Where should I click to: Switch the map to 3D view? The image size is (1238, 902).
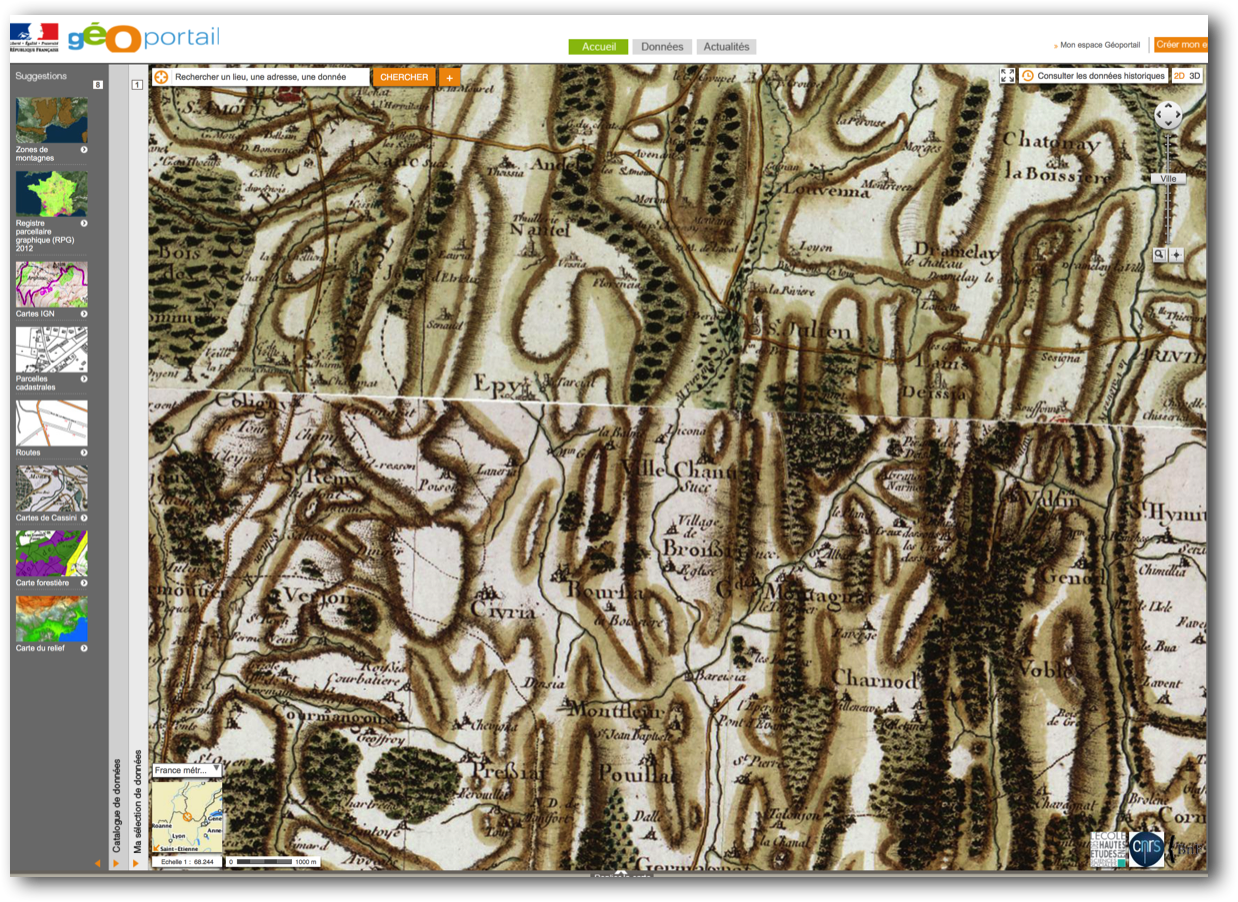pos(1195,76)
